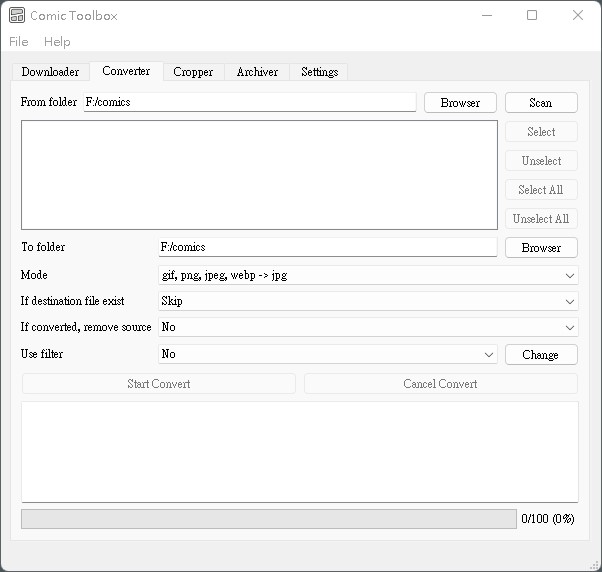The height and width of the screenshot is (572, 602).
Task: Switch to the Downloader tab
Action: pos(50,72)
